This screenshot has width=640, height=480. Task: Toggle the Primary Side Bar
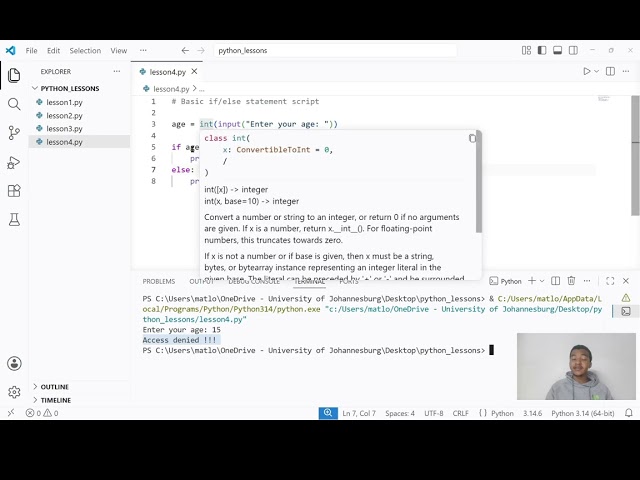click(x=542, y=51)
